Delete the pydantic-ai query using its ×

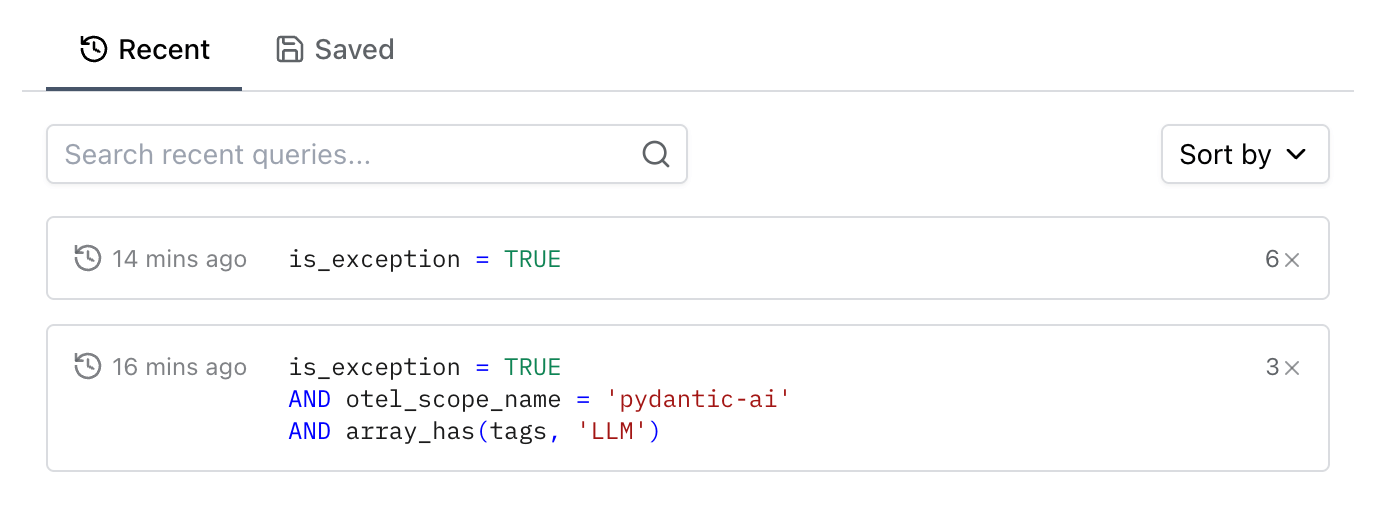[x=1292, y=368]
